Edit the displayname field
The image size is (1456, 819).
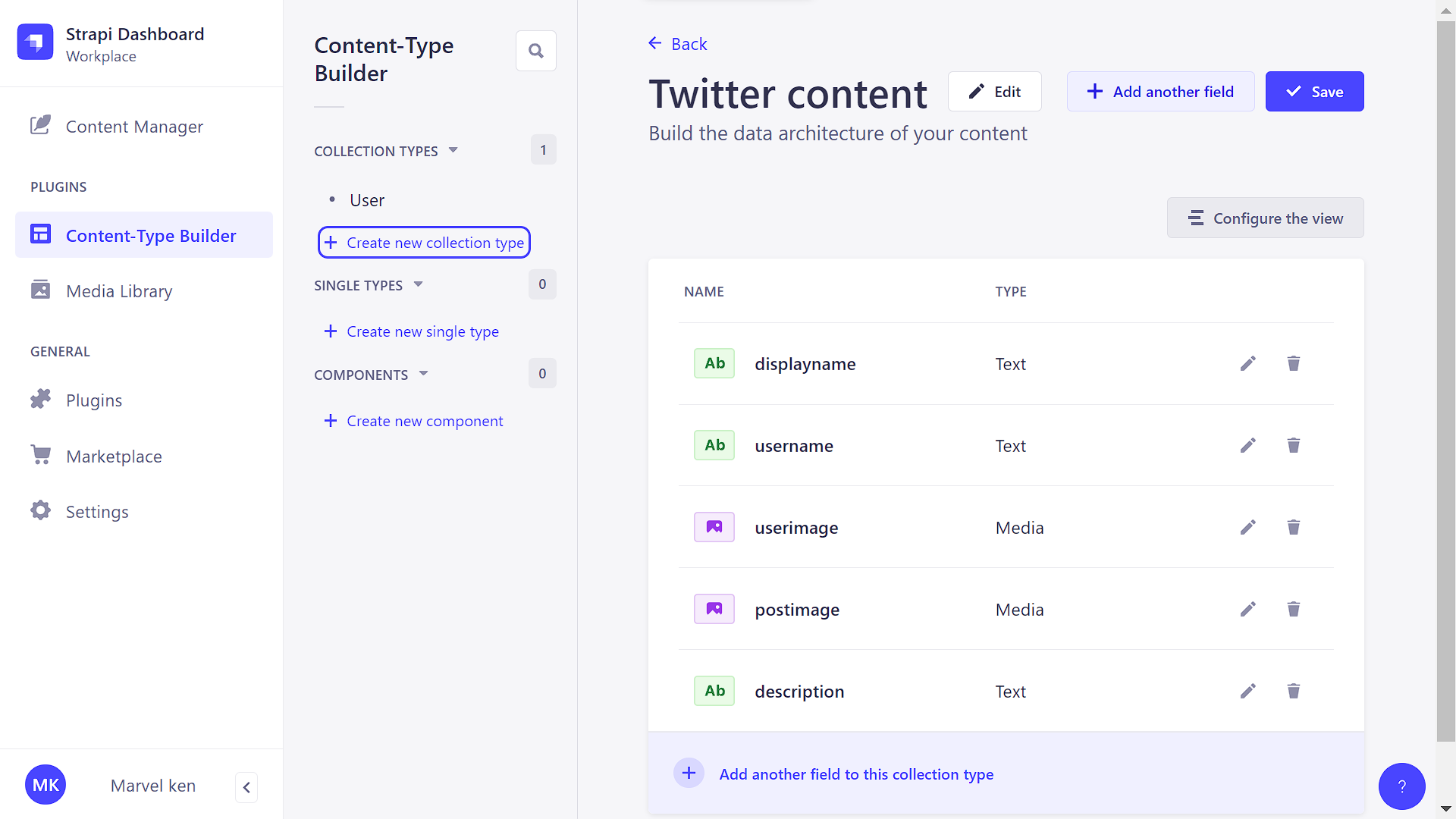[x=1248, y=364]
